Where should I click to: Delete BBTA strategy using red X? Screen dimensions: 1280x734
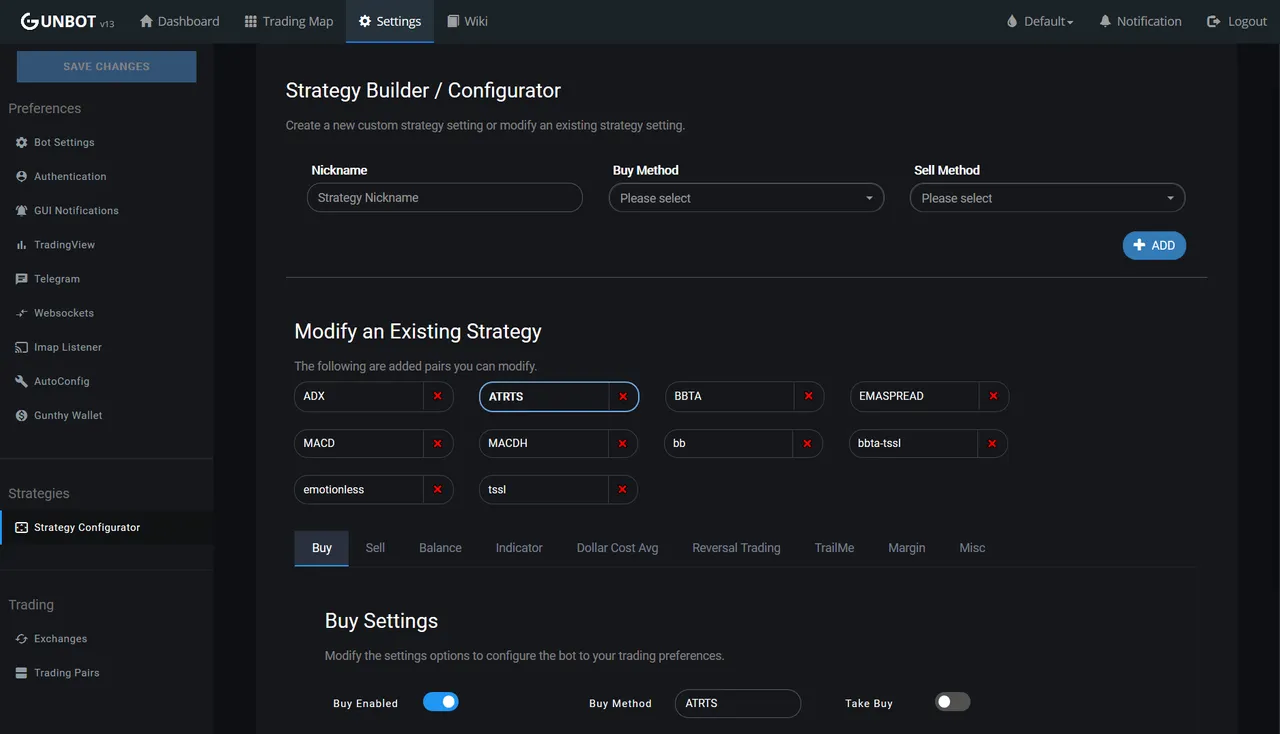coord(808,396)
